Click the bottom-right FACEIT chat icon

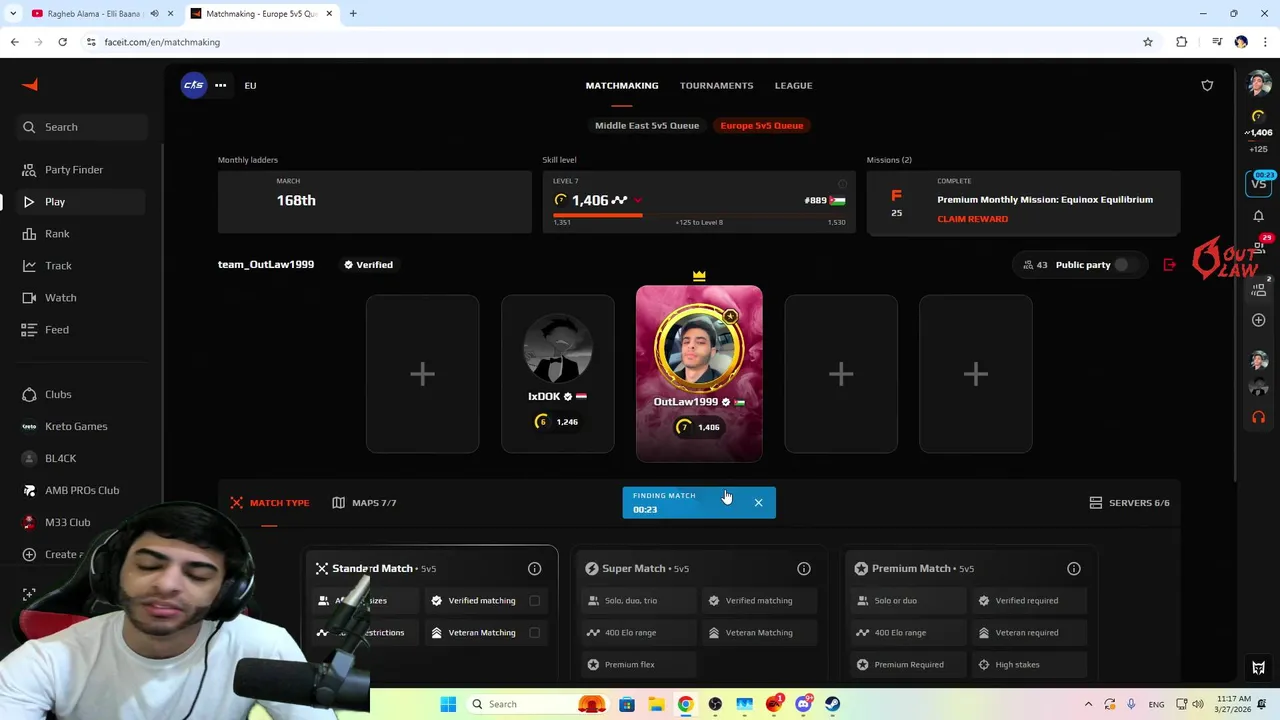tap(1259, 668)
